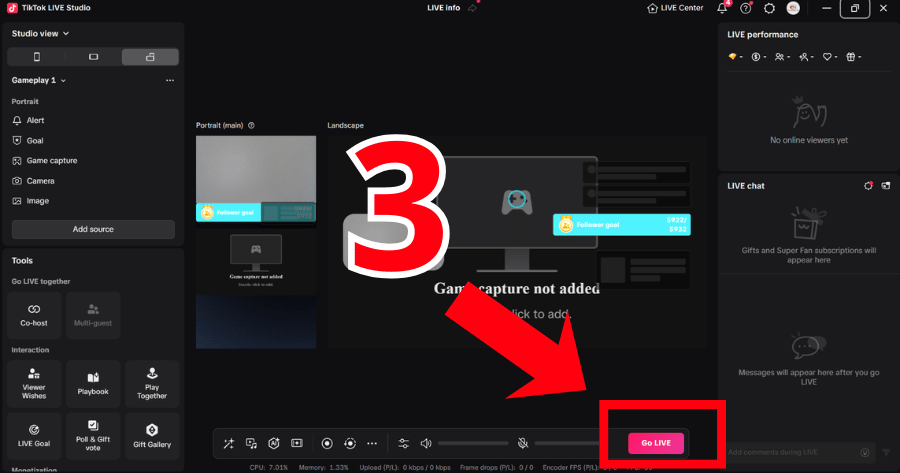The height and width of the screenshot is (473, 900).
Task: Click the Follower goal widget in portrait preview
Action: [x=256, y=212]
